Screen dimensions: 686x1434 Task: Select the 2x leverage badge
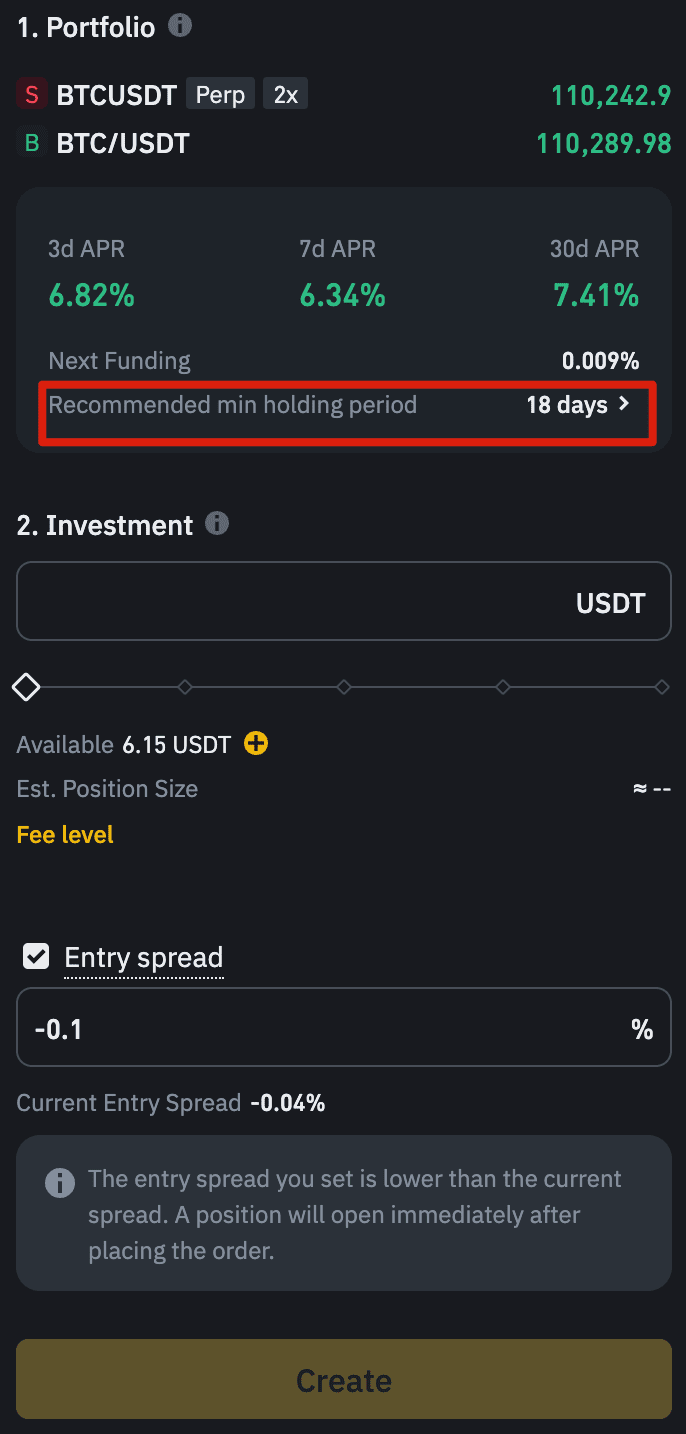(286, 94)
